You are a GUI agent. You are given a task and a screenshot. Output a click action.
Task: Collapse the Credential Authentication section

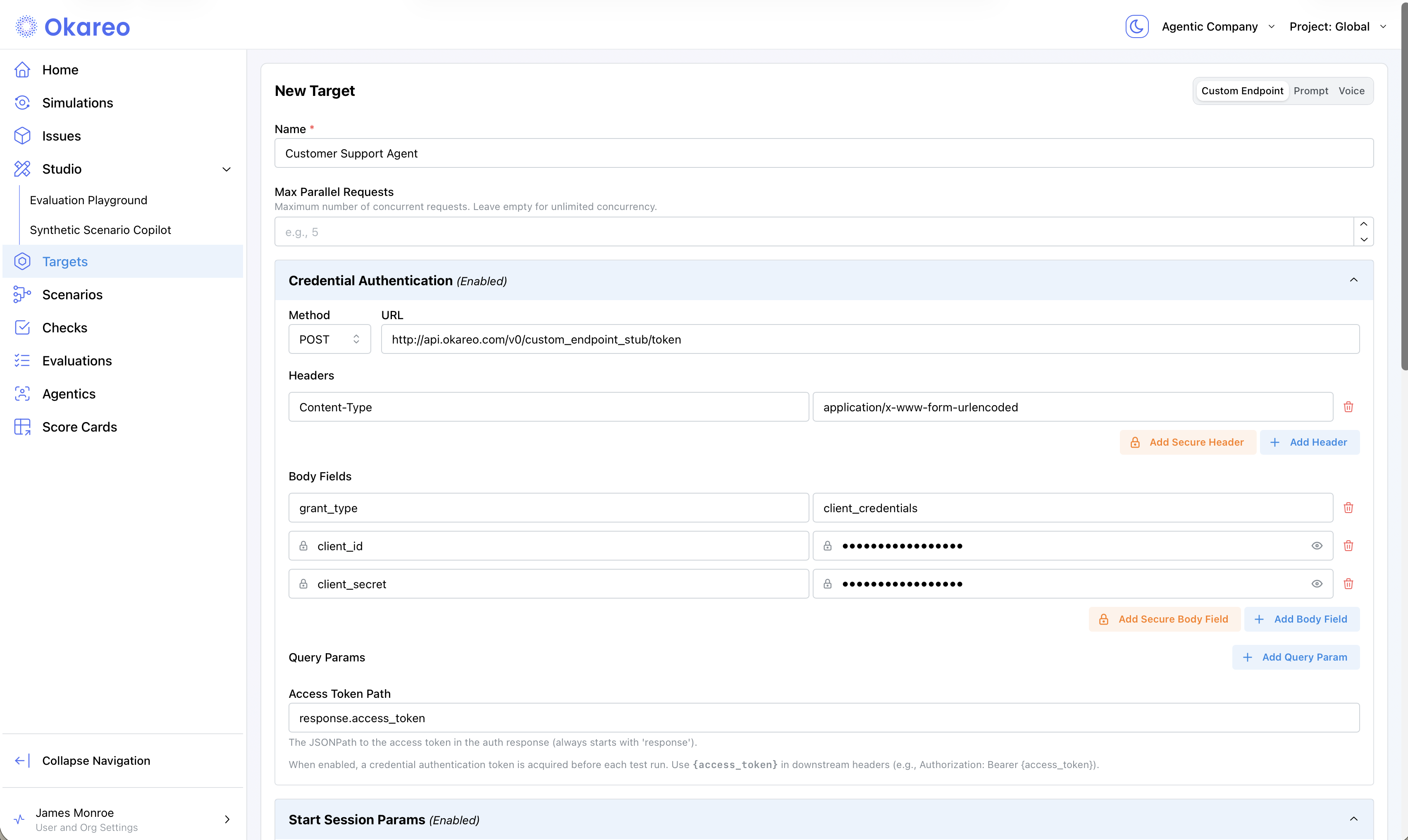1354,280
